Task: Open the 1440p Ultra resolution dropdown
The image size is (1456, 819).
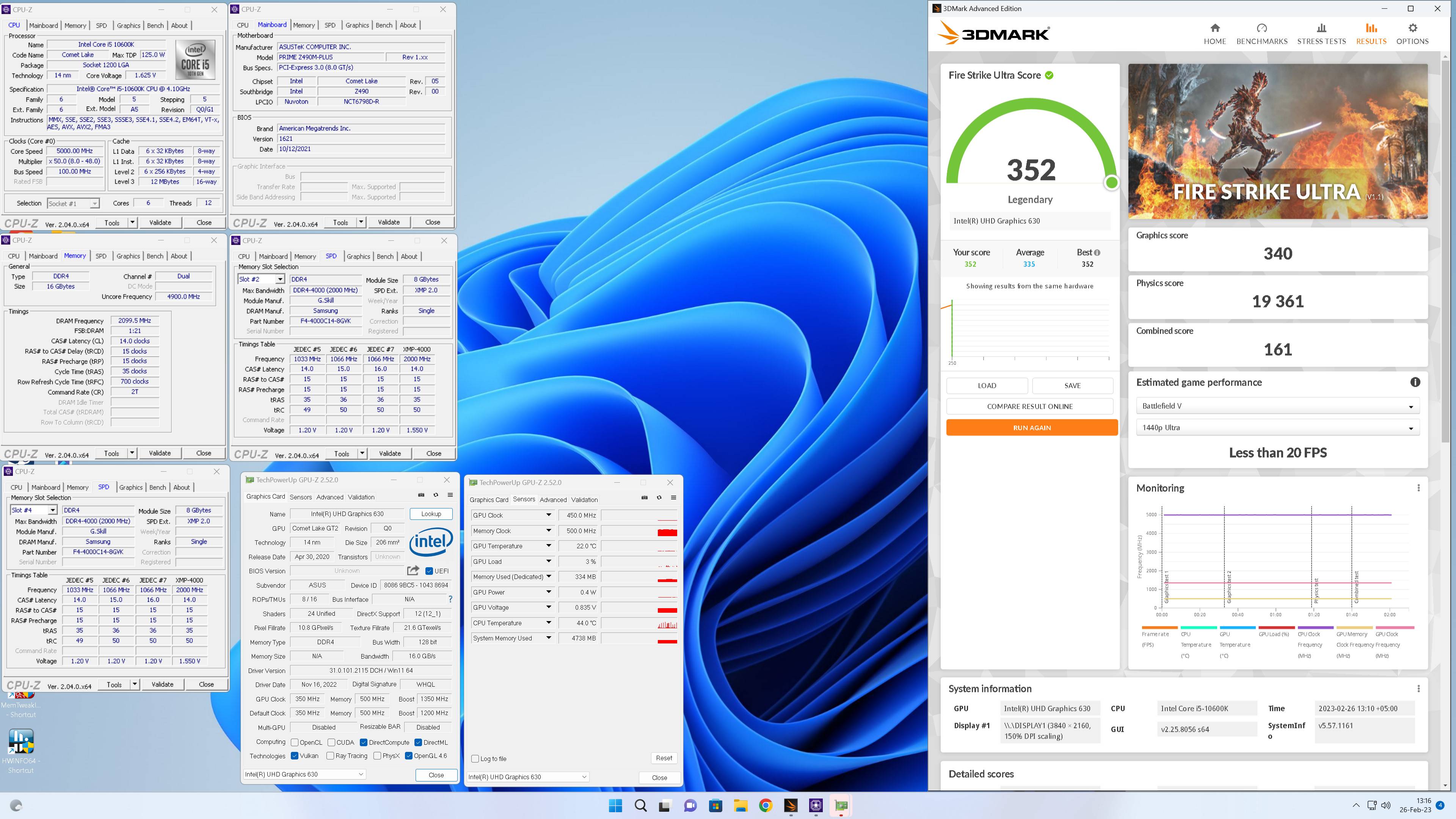Action: [x=1277, y=427]
